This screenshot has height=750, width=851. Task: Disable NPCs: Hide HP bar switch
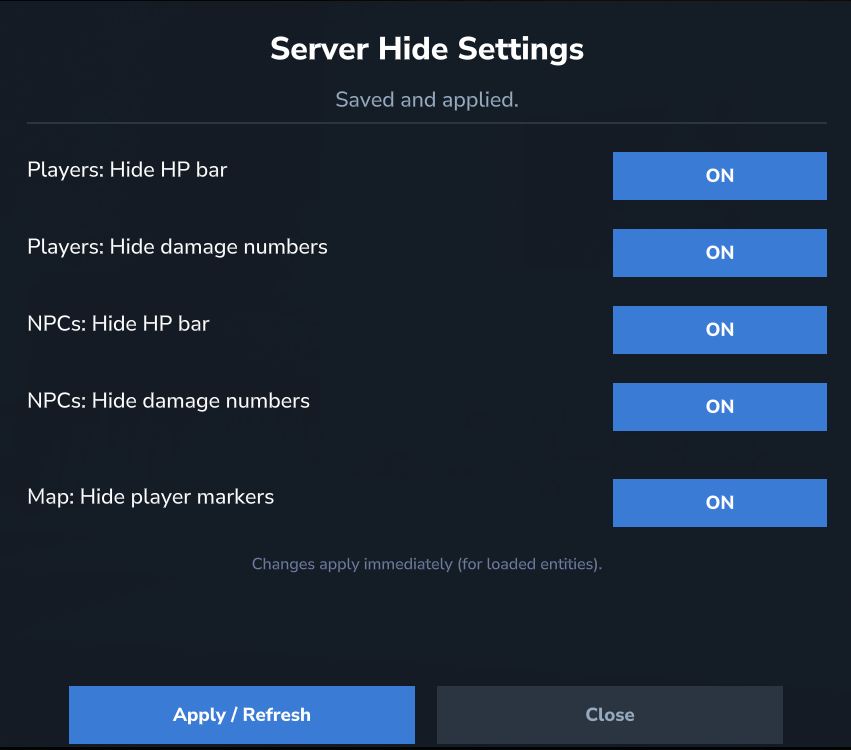point(719,330)
